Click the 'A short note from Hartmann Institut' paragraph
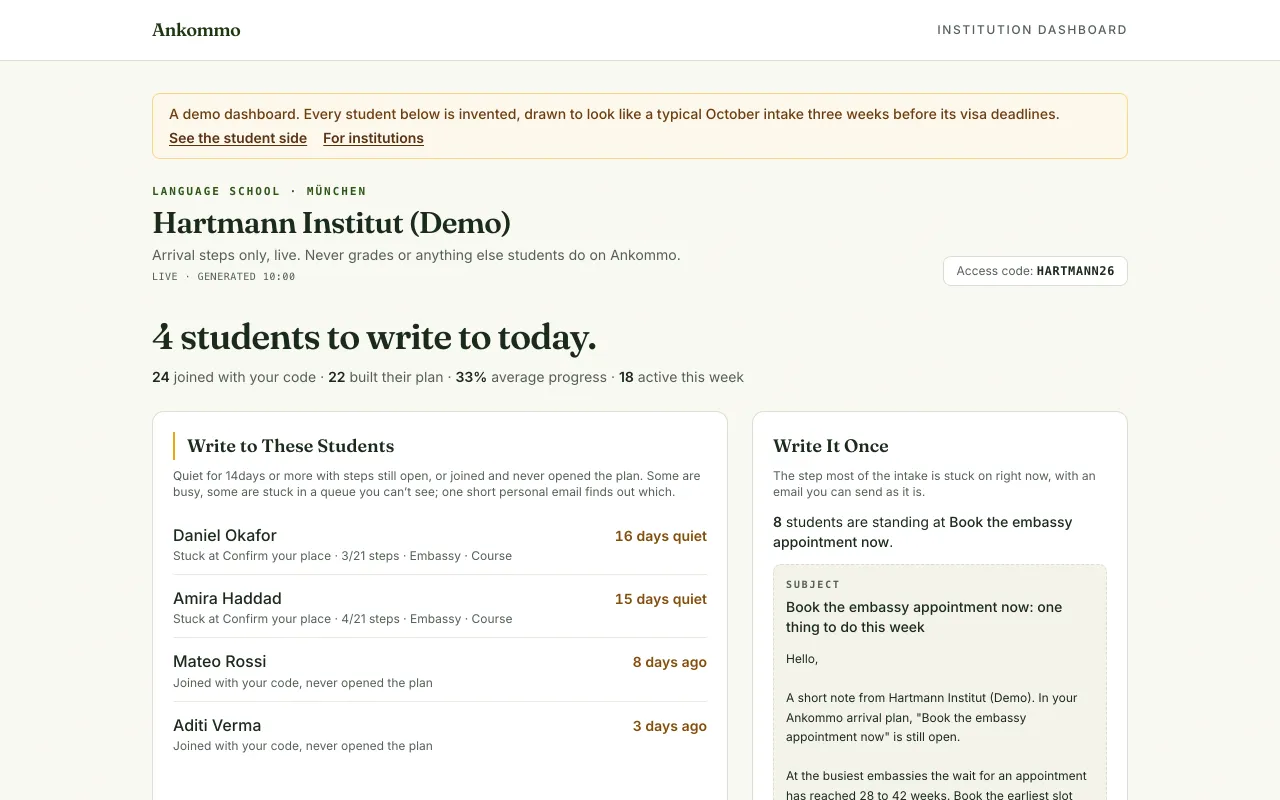 click(x=932, y=717)
